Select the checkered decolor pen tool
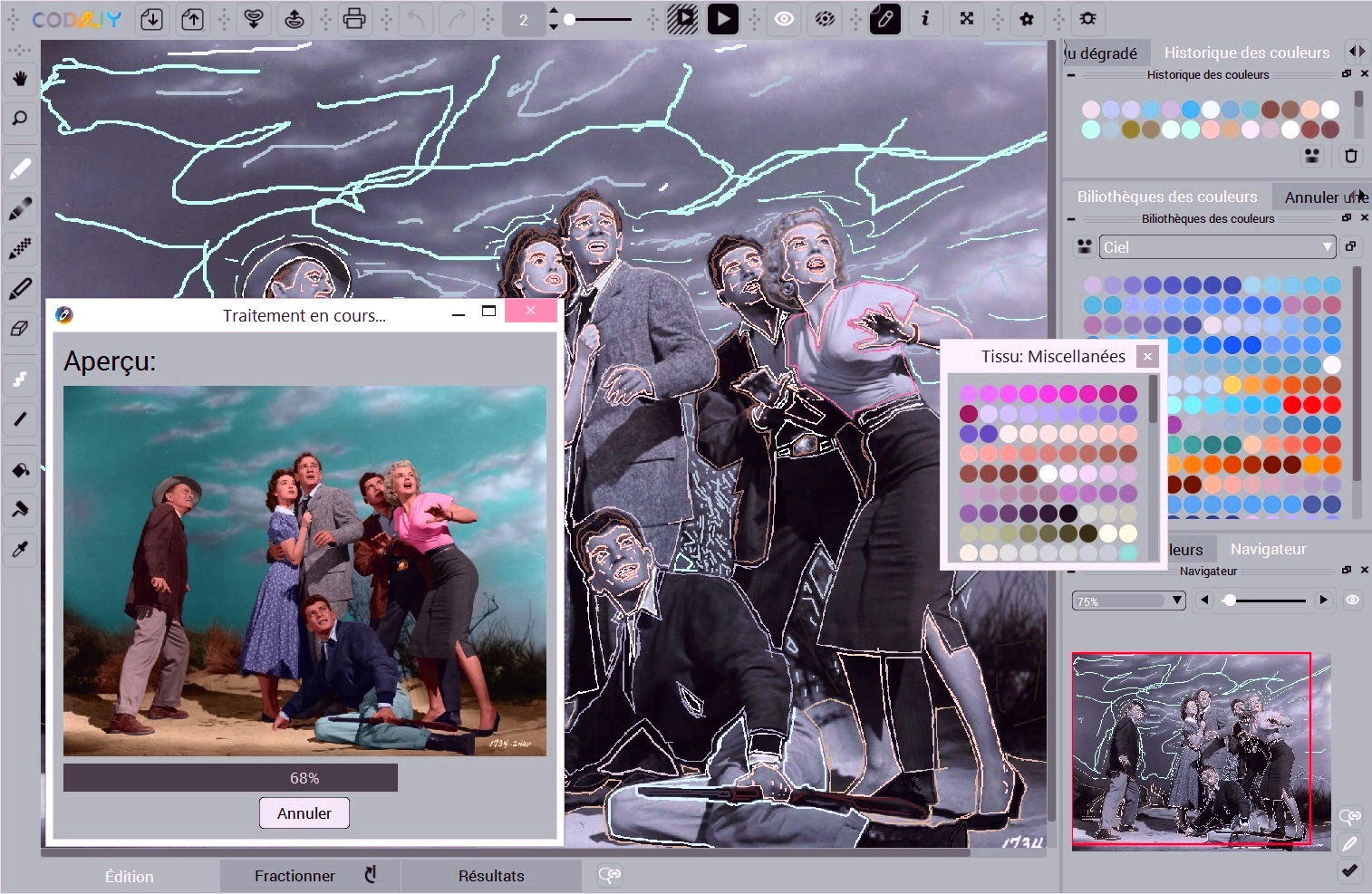 pos(20,248)
